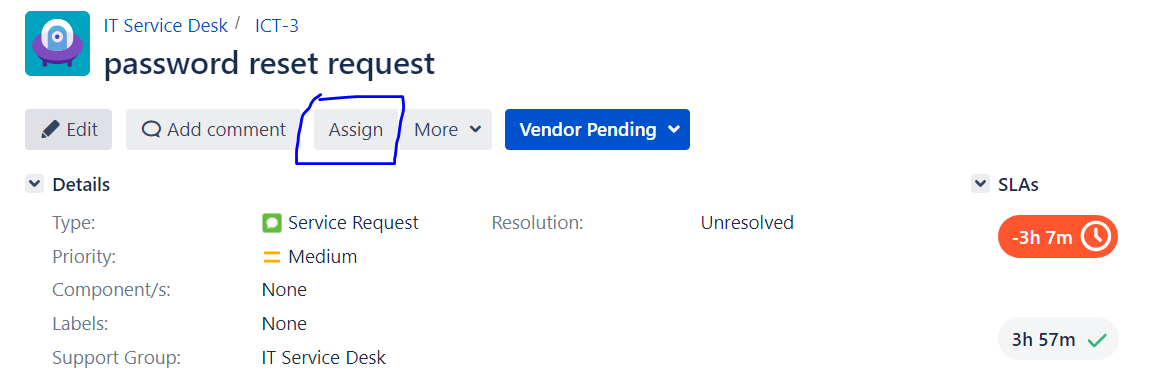Collapse the SLAs section chevron

tap(980, 184)
